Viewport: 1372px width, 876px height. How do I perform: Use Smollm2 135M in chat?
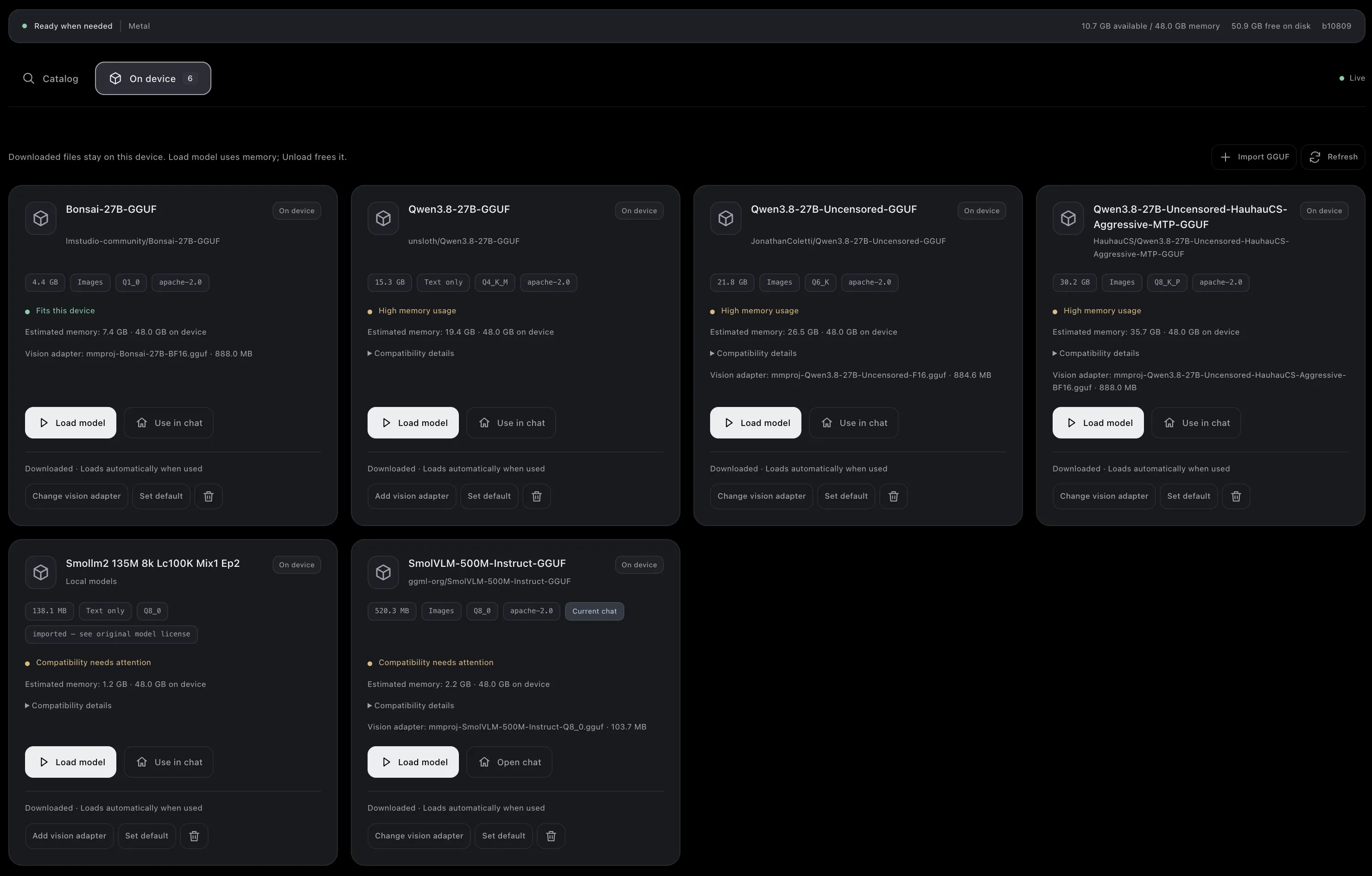(x=169, y=762)
